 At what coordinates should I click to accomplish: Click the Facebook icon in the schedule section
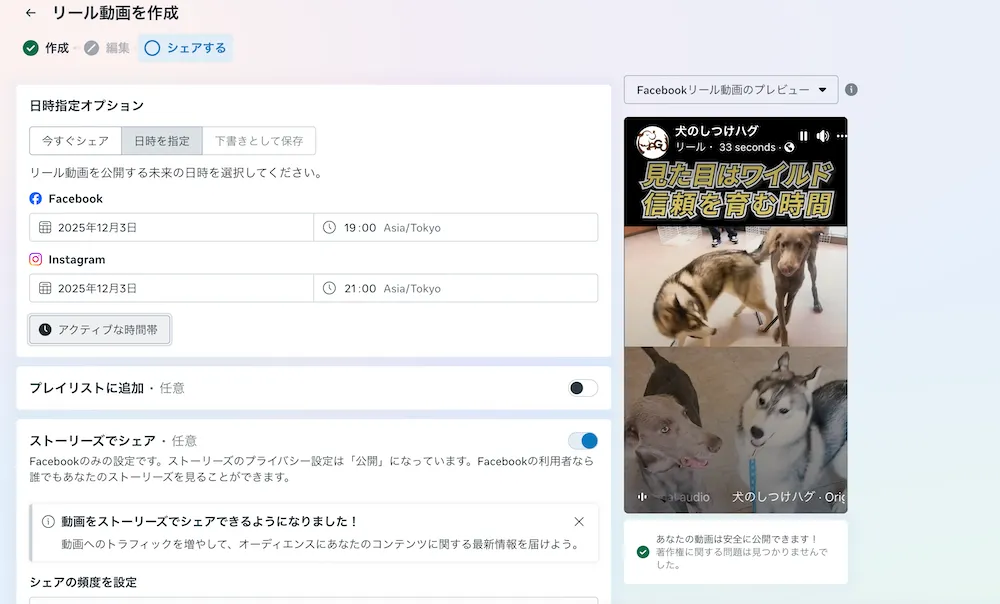coord(35,198)
